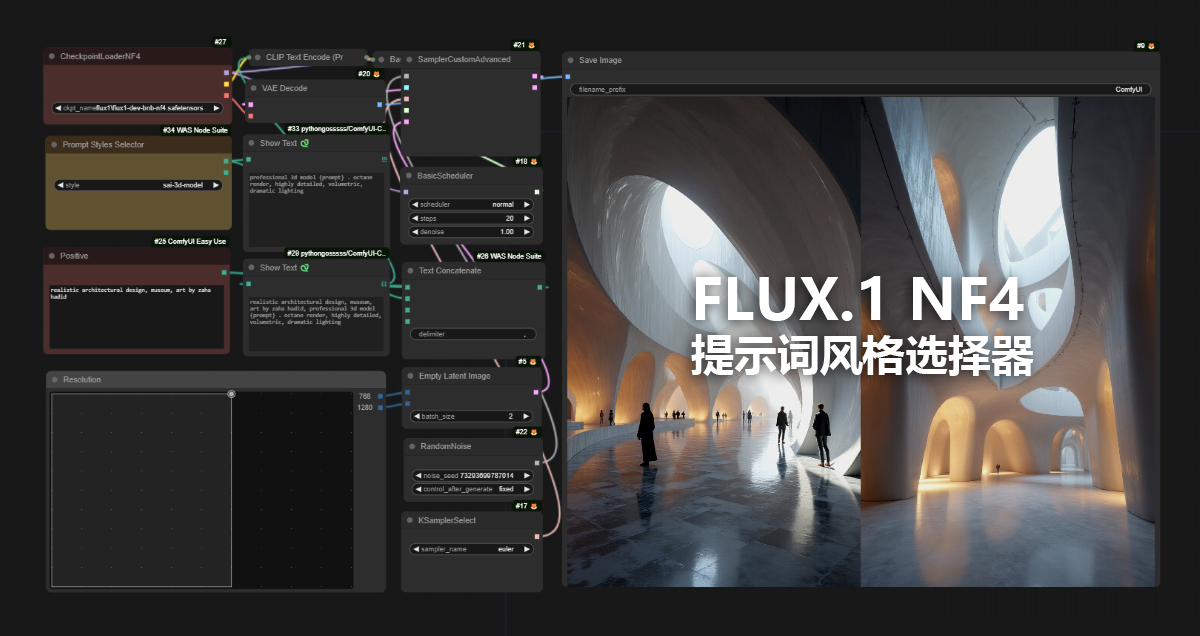Collapse the RandomNoise node dot
Image resolution: width=1200 pixels, height=636 pixels.
410,446
